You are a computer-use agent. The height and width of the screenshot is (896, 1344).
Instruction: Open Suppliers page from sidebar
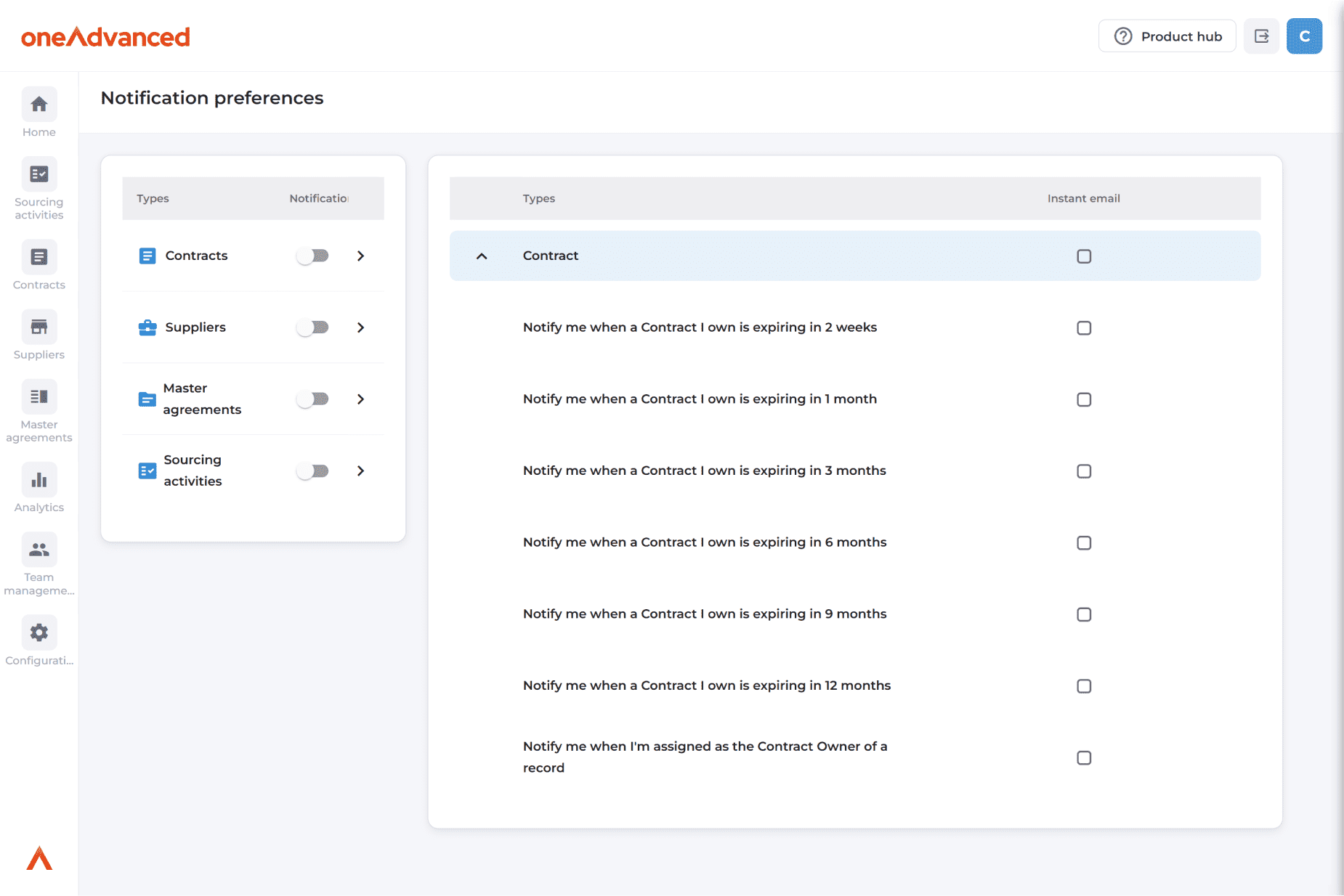(x=39, y=327)
